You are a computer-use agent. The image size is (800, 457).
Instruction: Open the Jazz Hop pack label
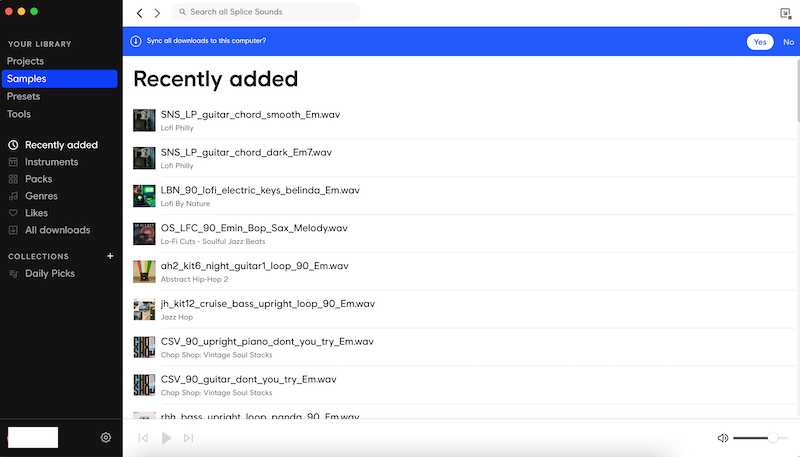[x=177, y=317]
